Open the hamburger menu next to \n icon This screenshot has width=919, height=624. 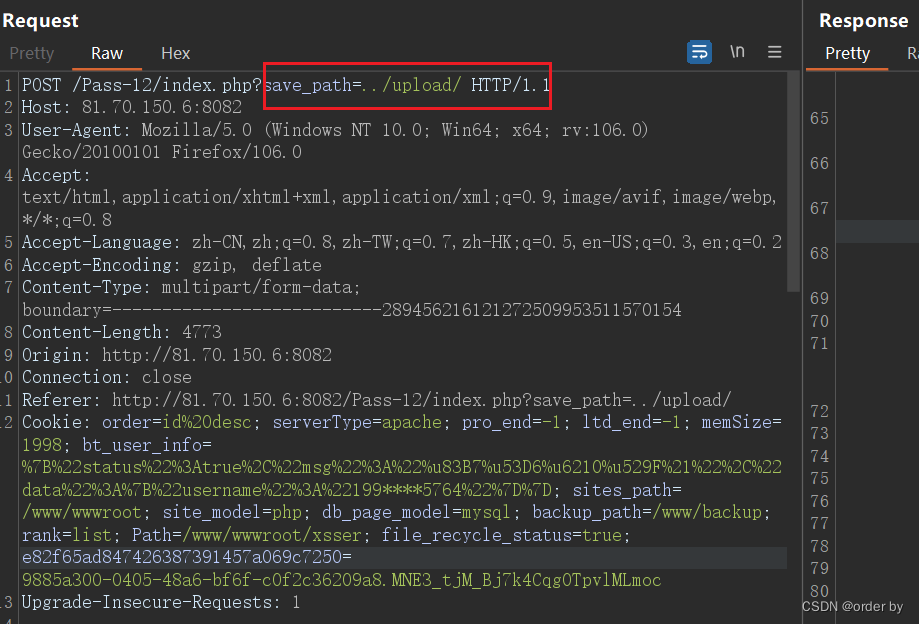pyautogui.click(x=775, y=51)
